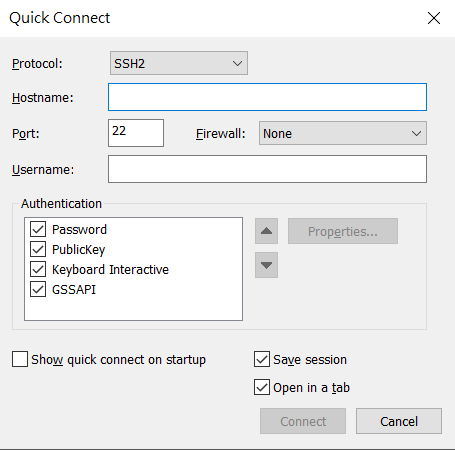Toggle the Save session checkbox
455x450 pixels.
(x=262, y=359)
